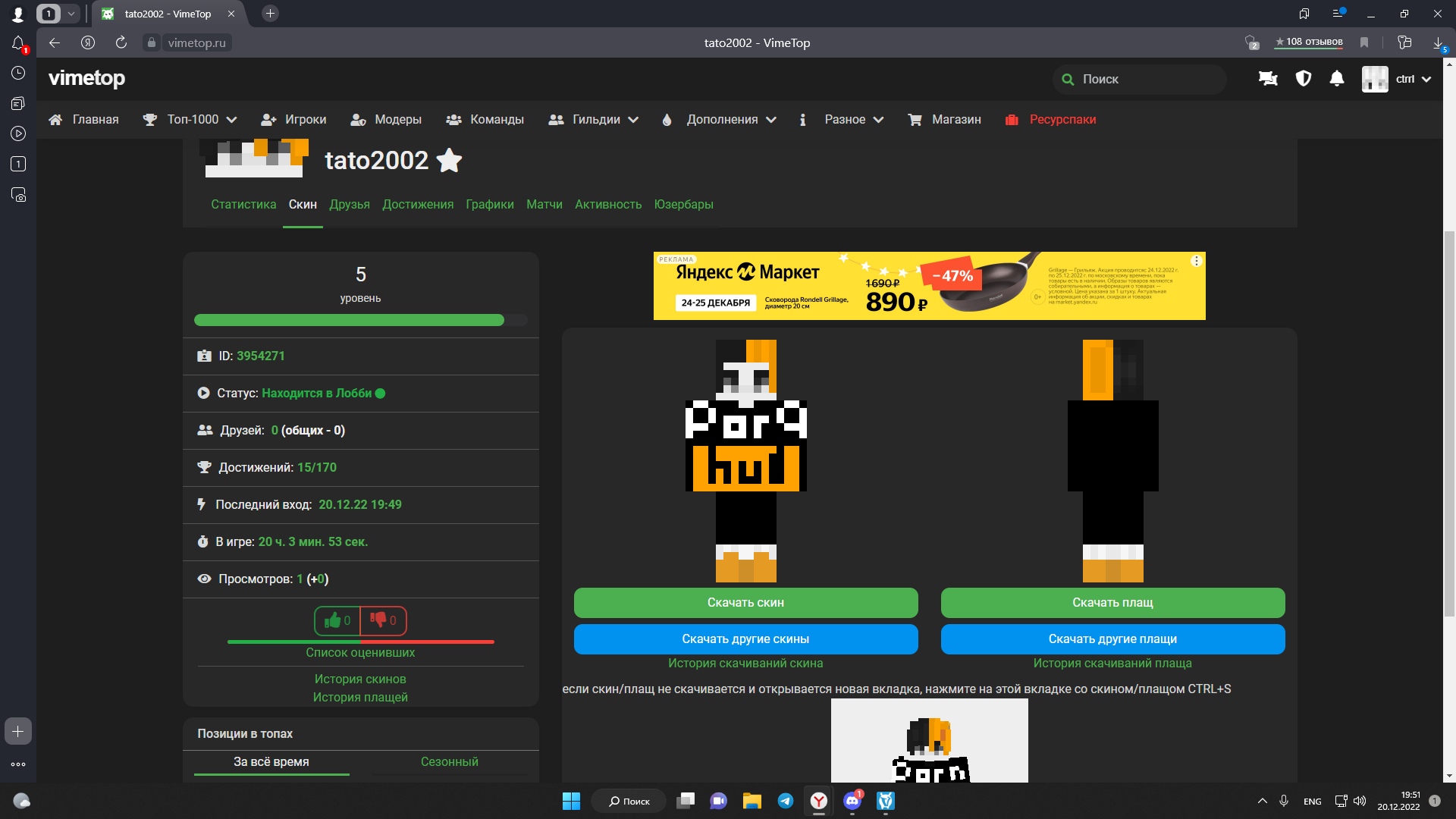The width and height of the screenshot is (1456, 819).
Task: Expand the Топ-1000 dropdown menu
Action: click(x=191, y=120)
